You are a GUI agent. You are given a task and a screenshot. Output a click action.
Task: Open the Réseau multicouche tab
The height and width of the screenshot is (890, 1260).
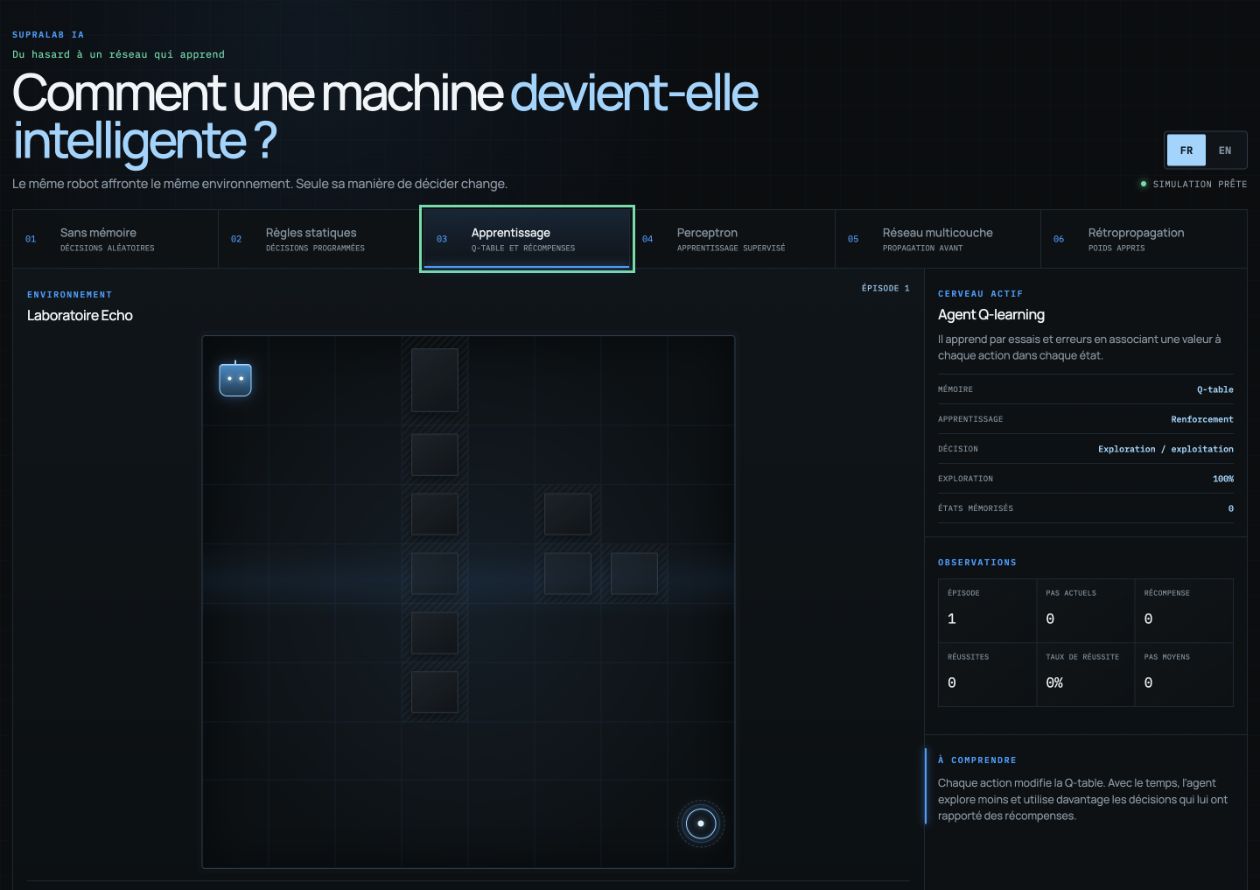[x=938, y=239]
